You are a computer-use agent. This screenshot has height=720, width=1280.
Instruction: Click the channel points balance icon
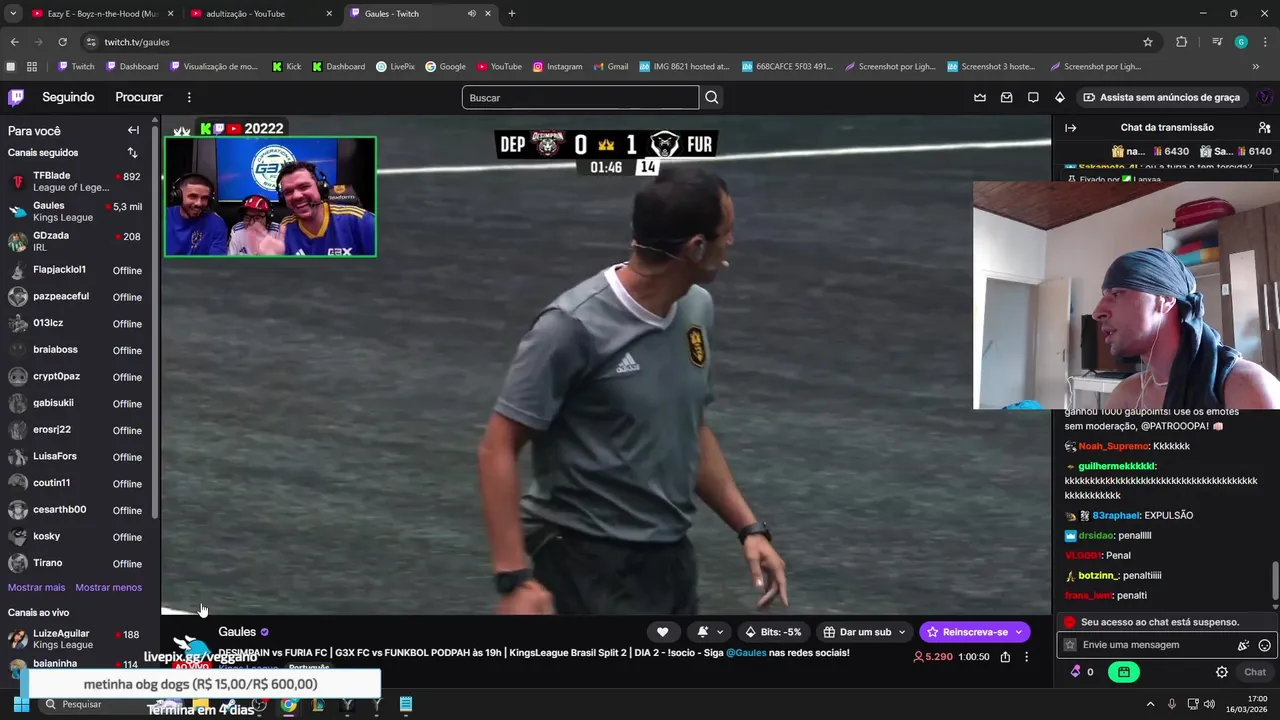tap(1076, 672)
